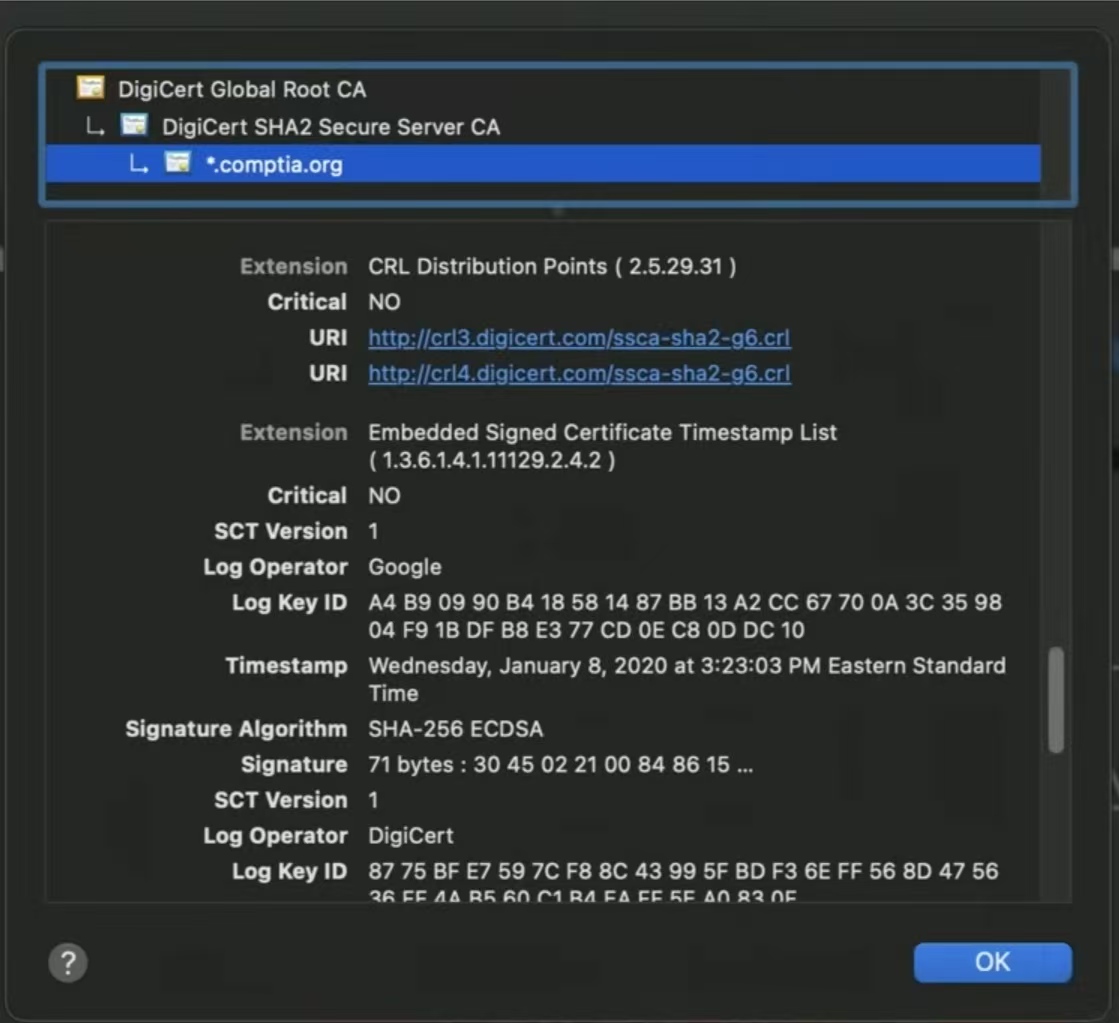Click the Log Operator value Google
Screen dimensions: 1119x1023
[x=405, y=568]
